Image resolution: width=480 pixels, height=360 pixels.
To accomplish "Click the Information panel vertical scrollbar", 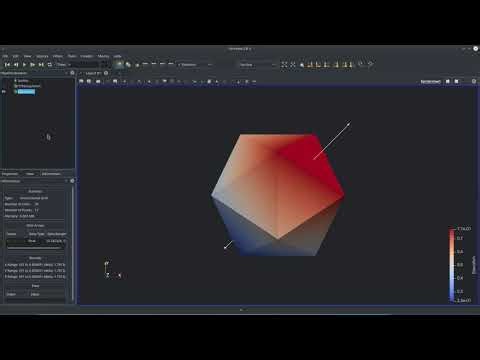I will 73,243.
